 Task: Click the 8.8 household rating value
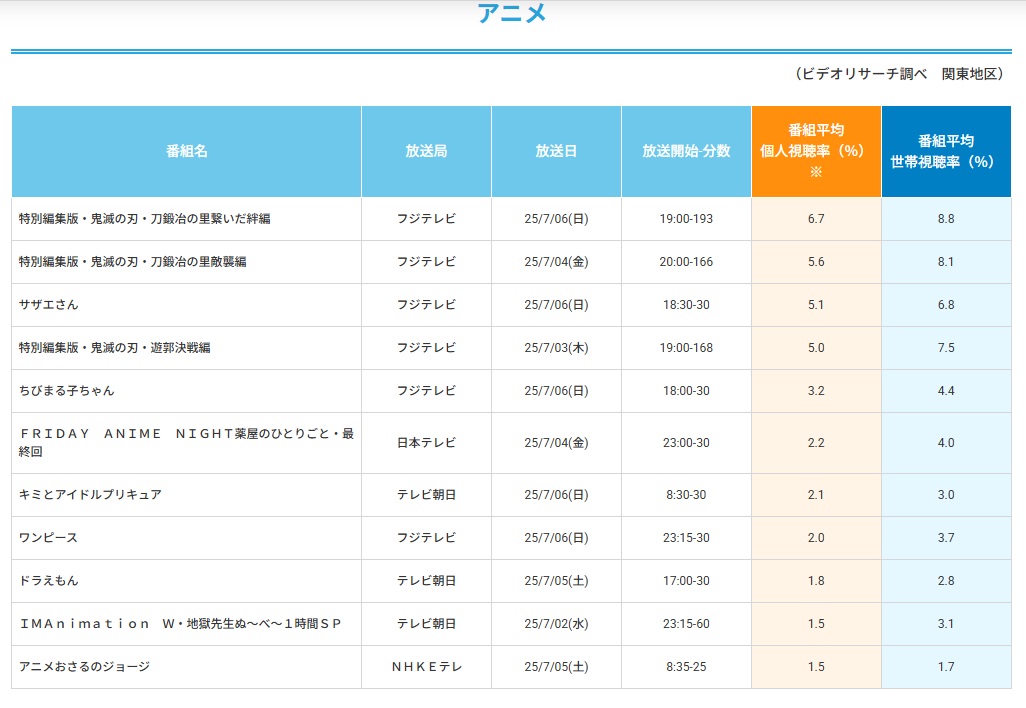(946, 219)
